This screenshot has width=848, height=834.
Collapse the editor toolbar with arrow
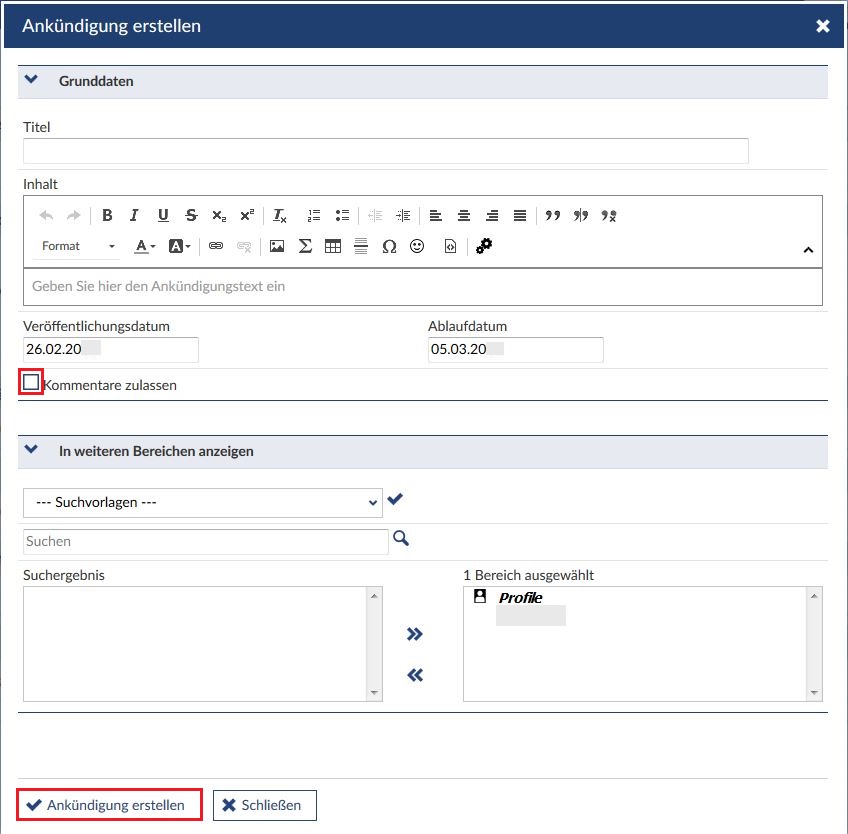tap(808, 250)
